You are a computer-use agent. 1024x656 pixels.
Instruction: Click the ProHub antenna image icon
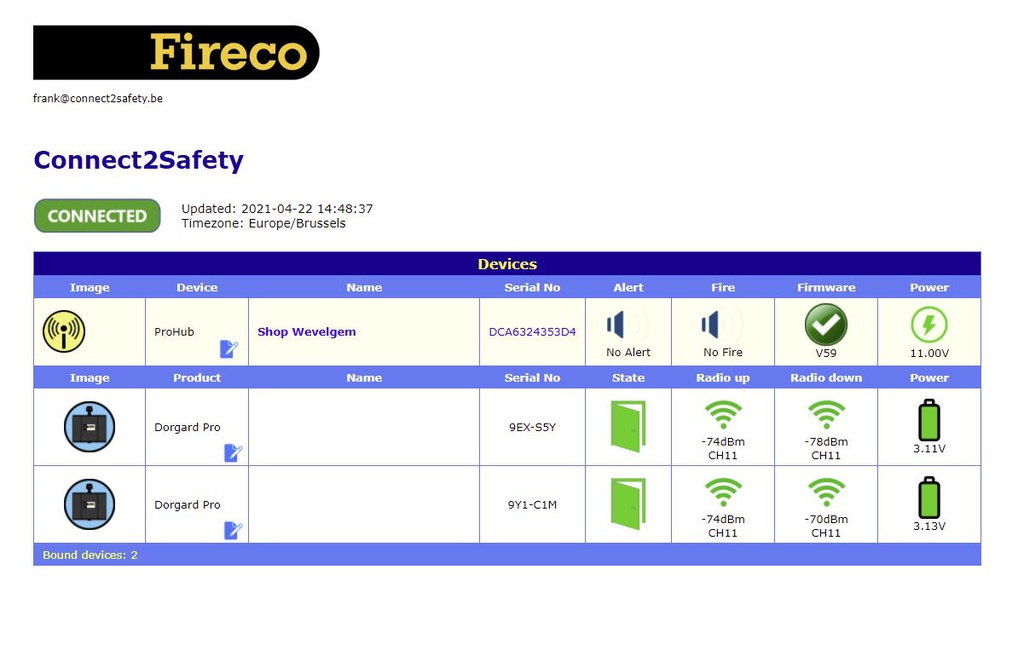click(x=64, y=331)
